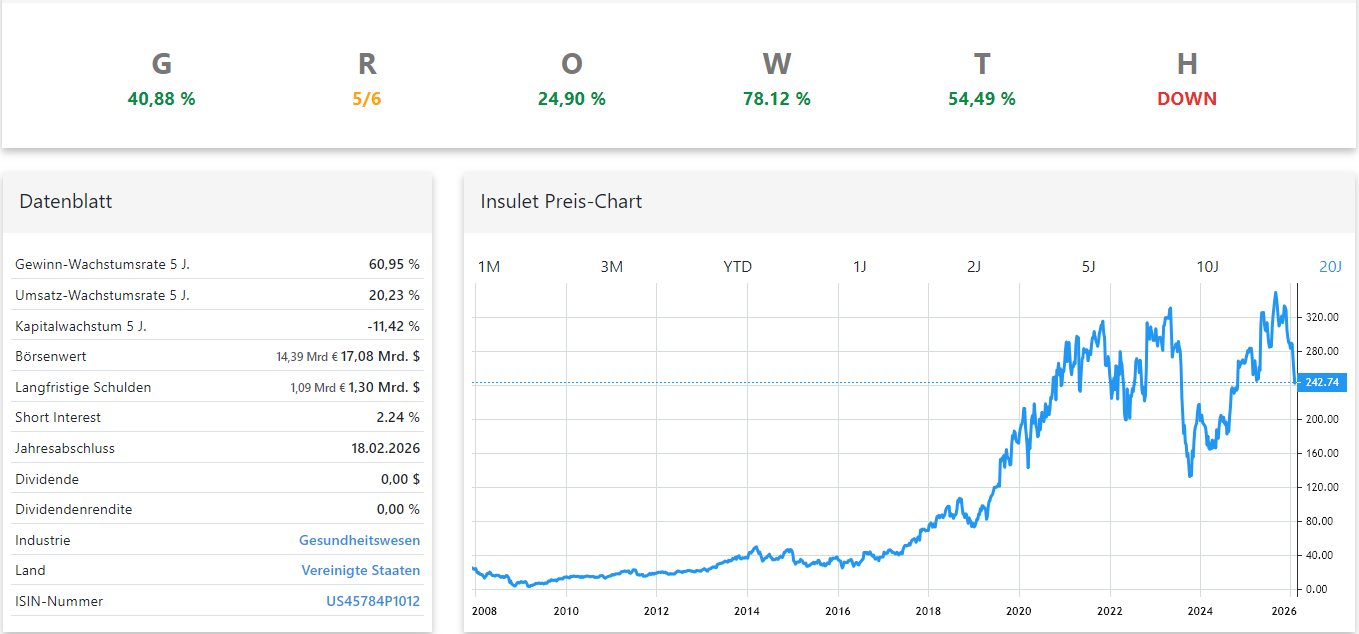
Task: Click the W score 78.12 %
Action: coord(776,99)
